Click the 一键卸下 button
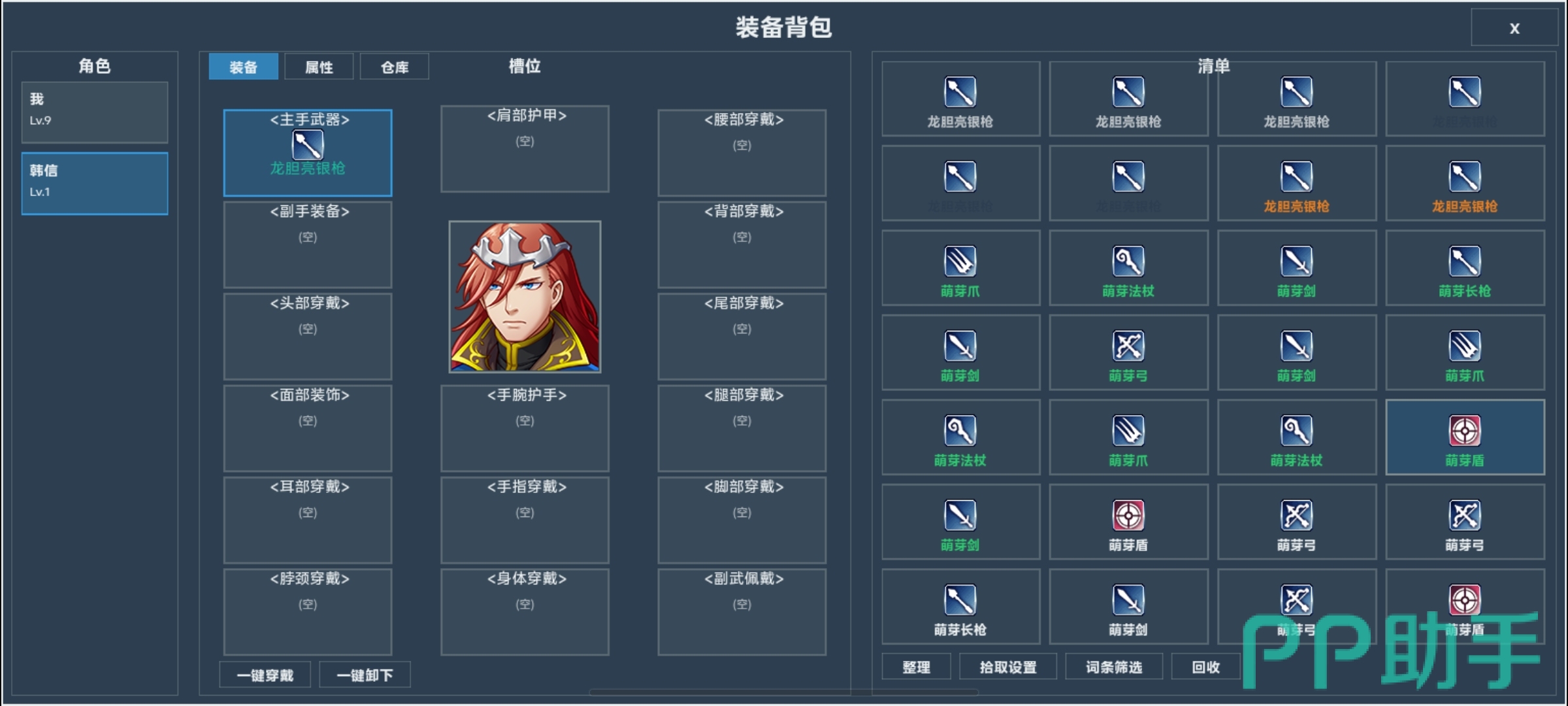This screenshot has height=706, width=1568. click(365, 675)
